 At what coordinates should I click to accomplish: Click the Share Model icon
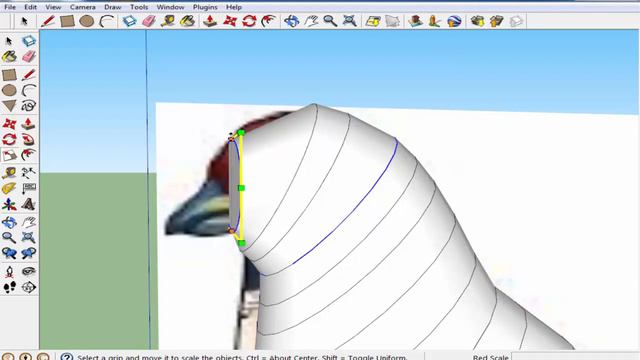497,21
